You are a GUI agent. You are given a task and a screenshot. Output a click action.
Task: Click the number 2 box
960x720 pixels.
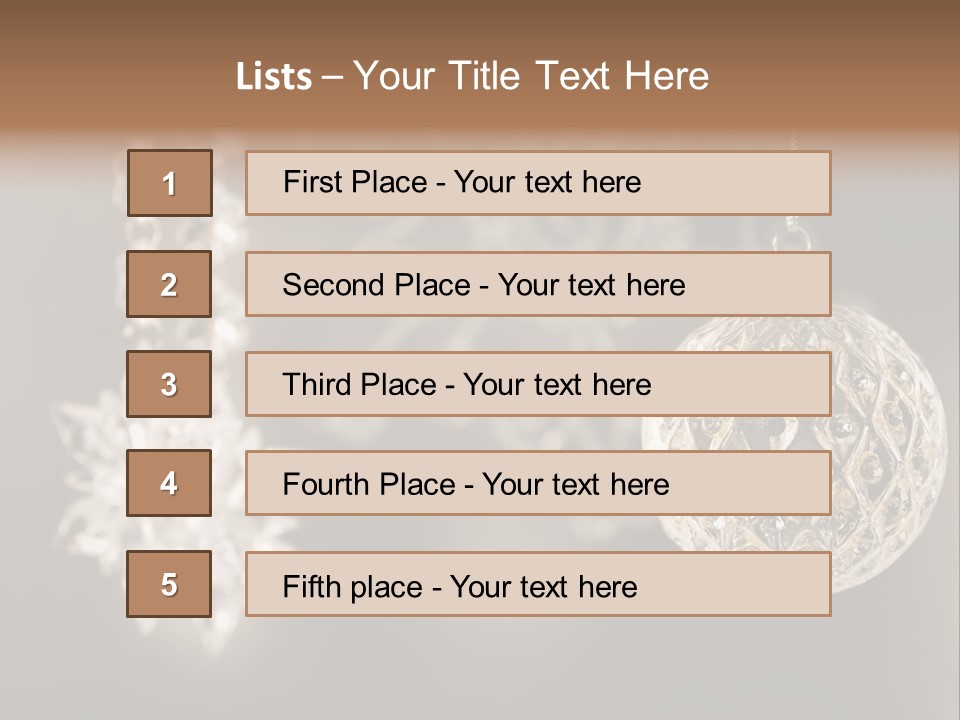pyautogui.click(x=169, y=284)
